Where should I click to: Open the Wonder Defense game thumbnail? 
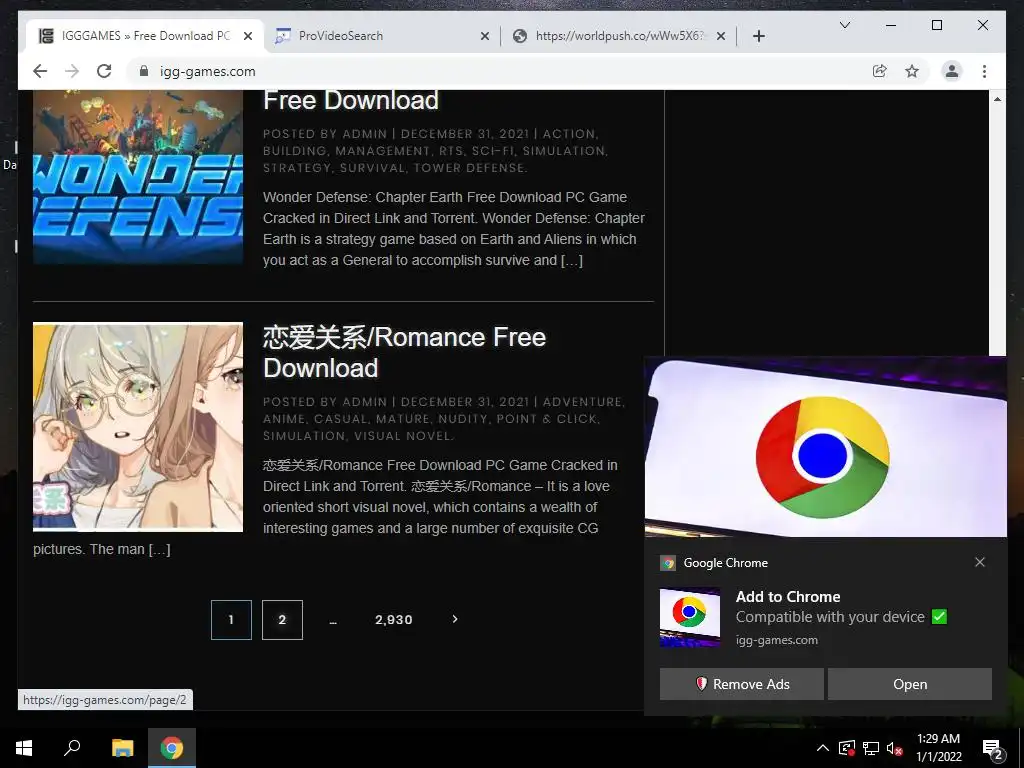pos(138,177)
